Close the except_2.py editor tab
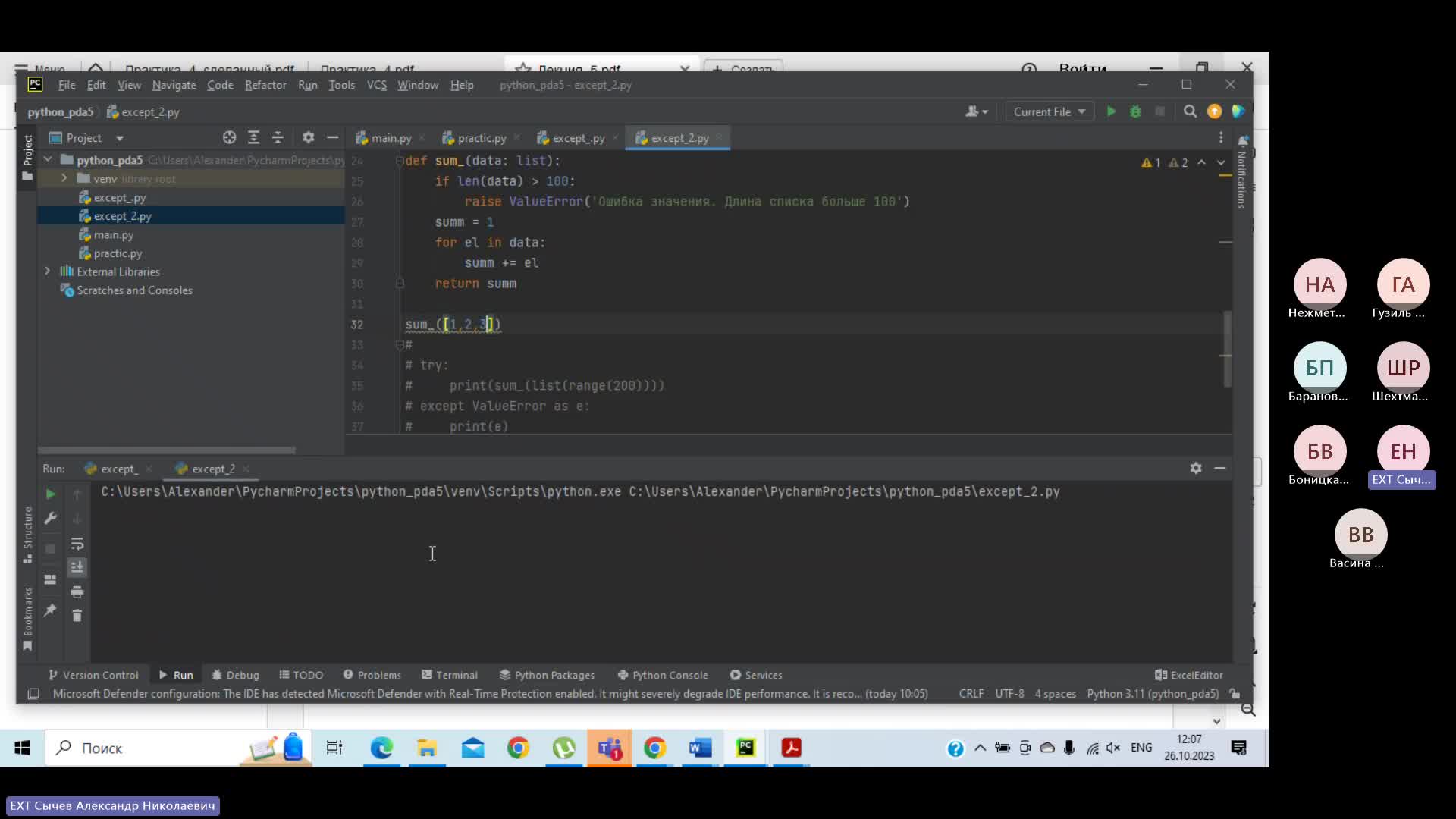 coord(718,138)
